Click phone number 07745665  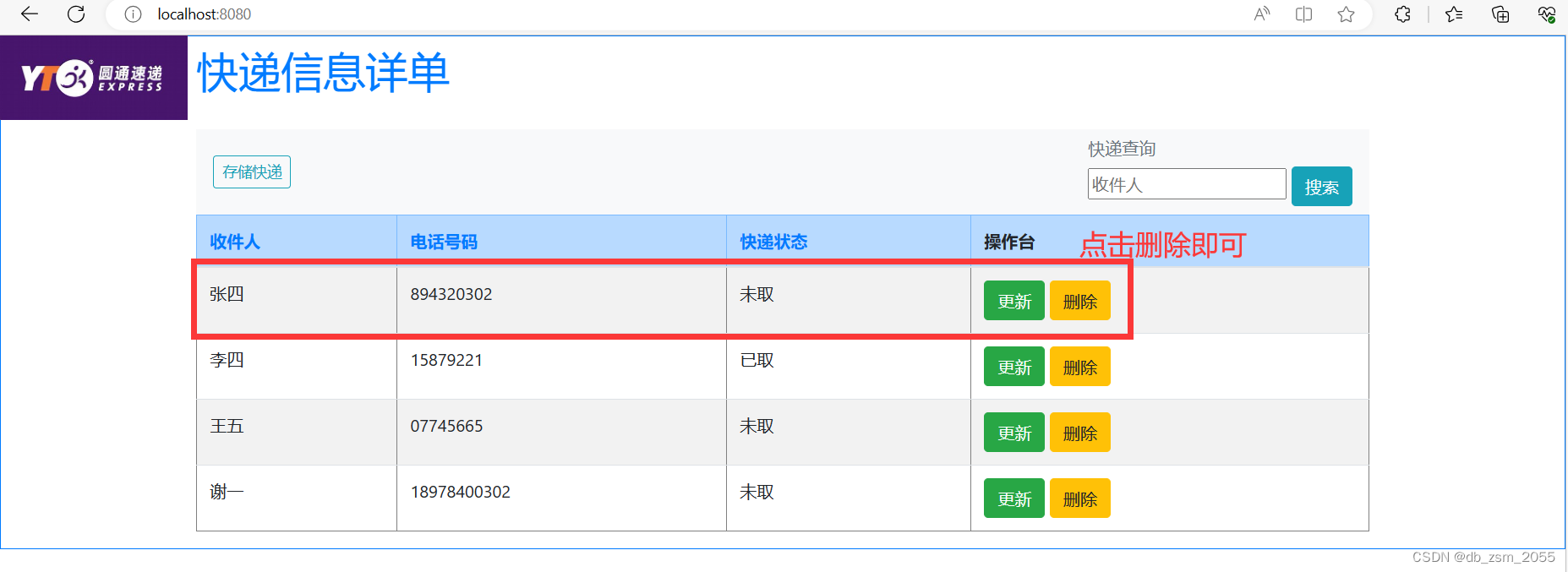(446, 426)
